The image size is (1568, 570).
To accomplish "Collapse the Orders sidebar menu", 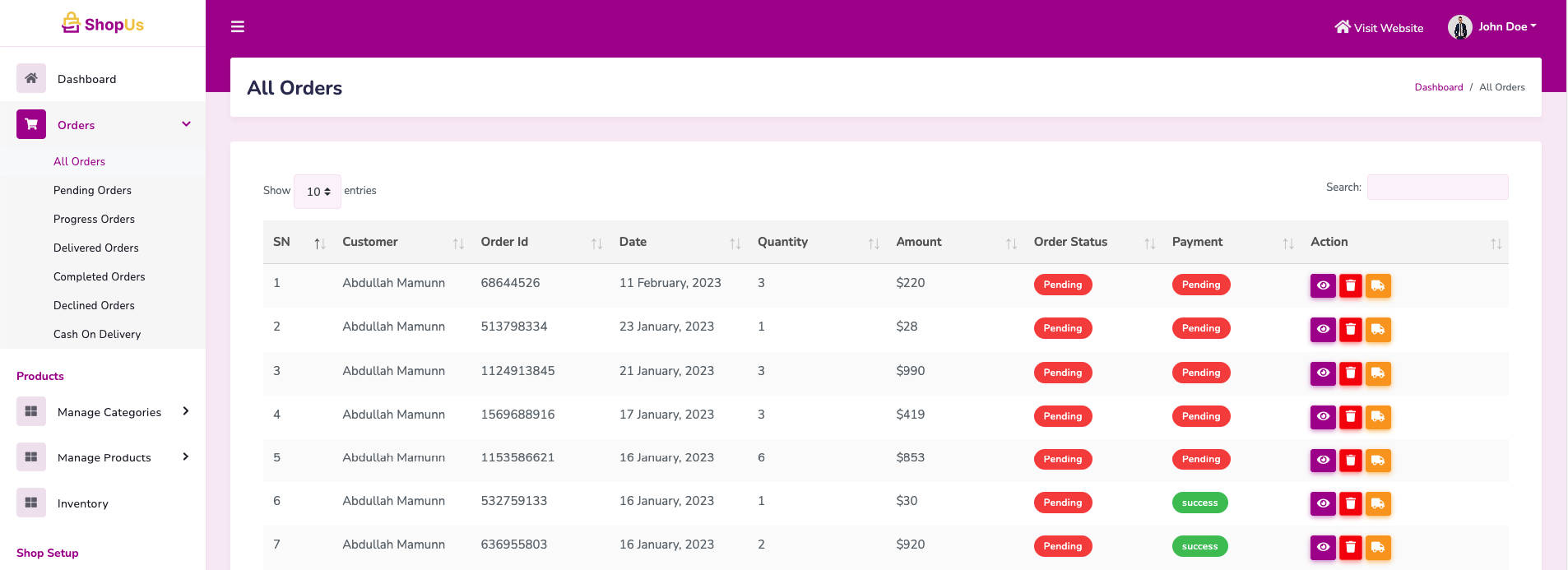I will pyautogui.click(x=186, y=124).
